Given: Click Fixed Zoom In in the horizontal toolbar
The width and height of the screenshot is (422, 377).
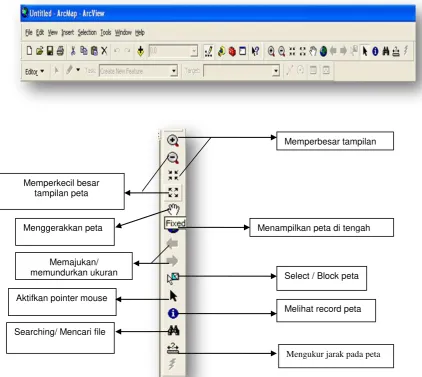Looking at the screenshot, I should click(x=292, y=51).
